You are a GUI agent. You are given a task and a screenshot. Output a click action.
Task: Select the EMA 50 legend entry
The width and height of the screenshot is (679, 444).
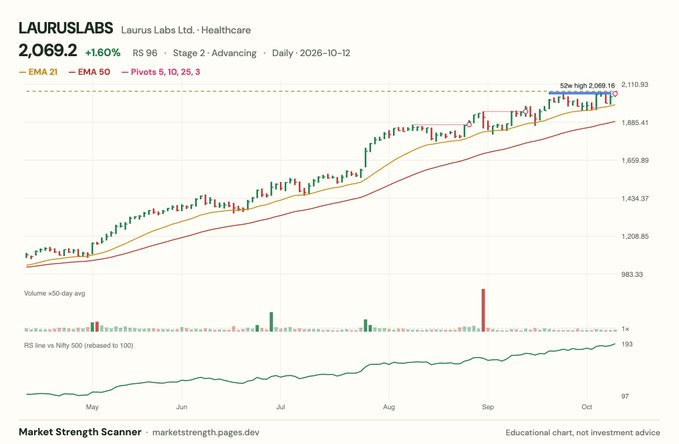(89, 72)
